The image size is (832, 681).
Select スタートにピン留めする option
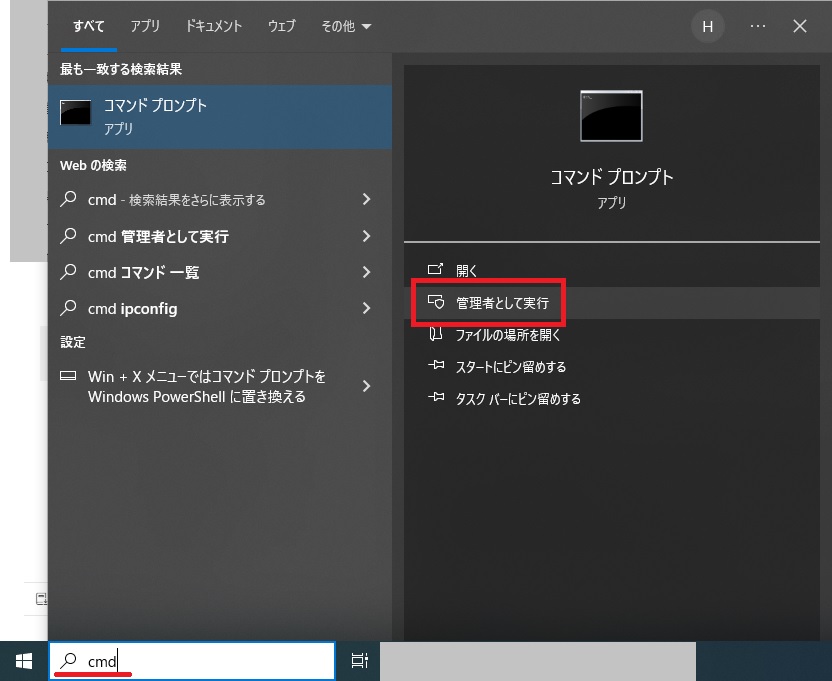(x=510, y=367)
